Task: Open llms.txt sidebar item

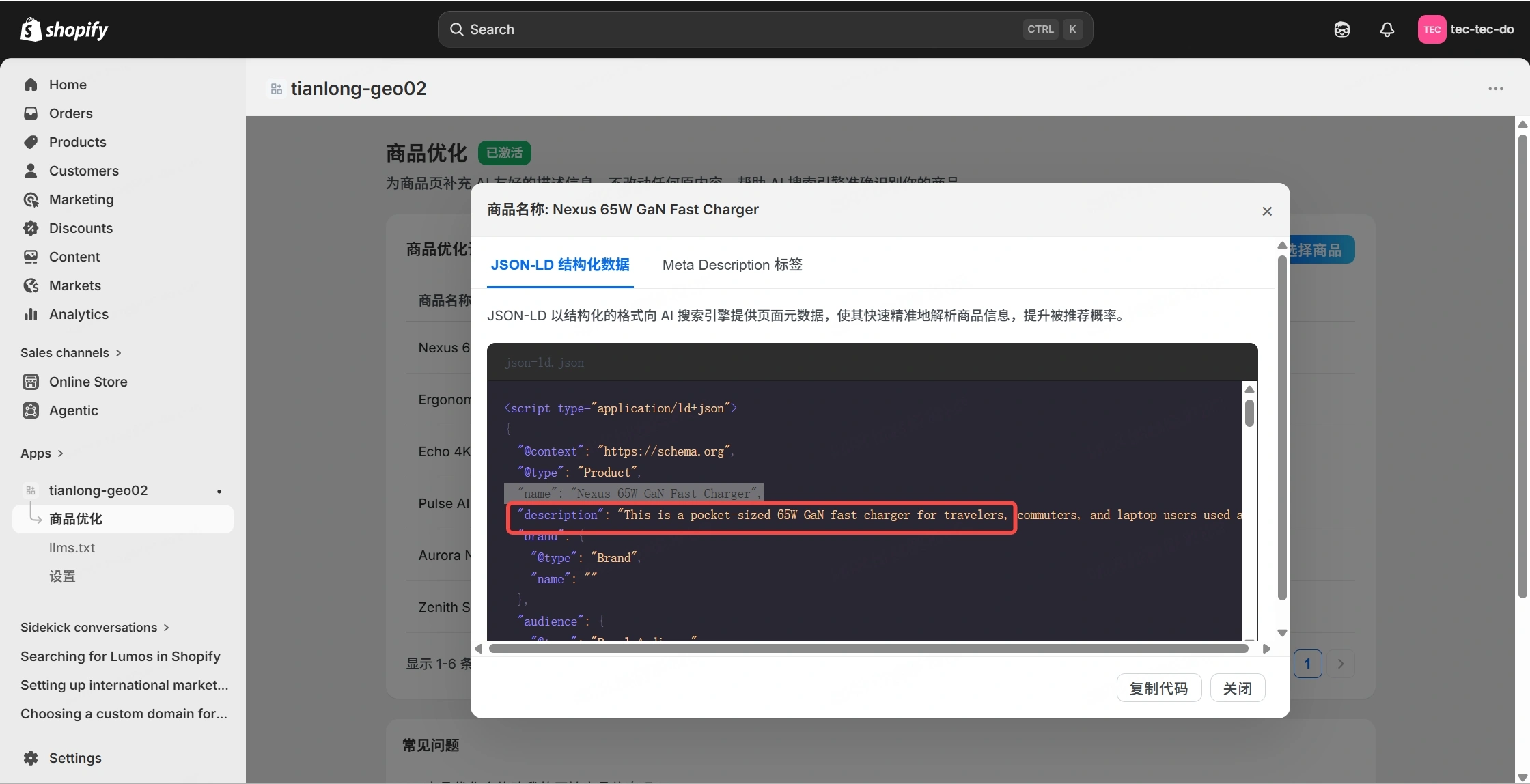Action: (72, 548)
